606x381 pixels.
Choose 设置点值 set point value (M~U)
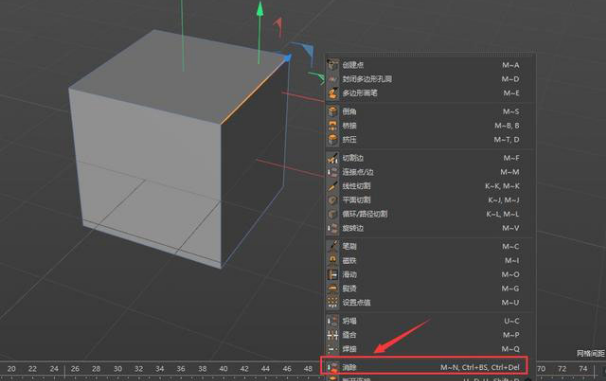(x=430, y=303)
